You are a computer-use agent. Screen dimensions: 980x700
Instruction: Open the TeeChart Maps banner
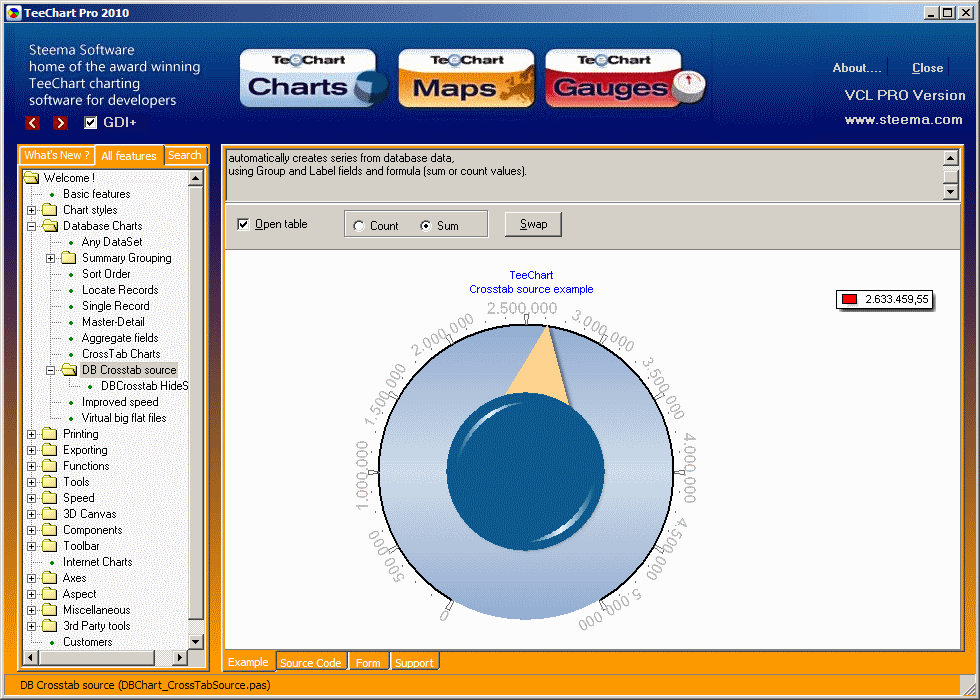(x=466, y=79)
